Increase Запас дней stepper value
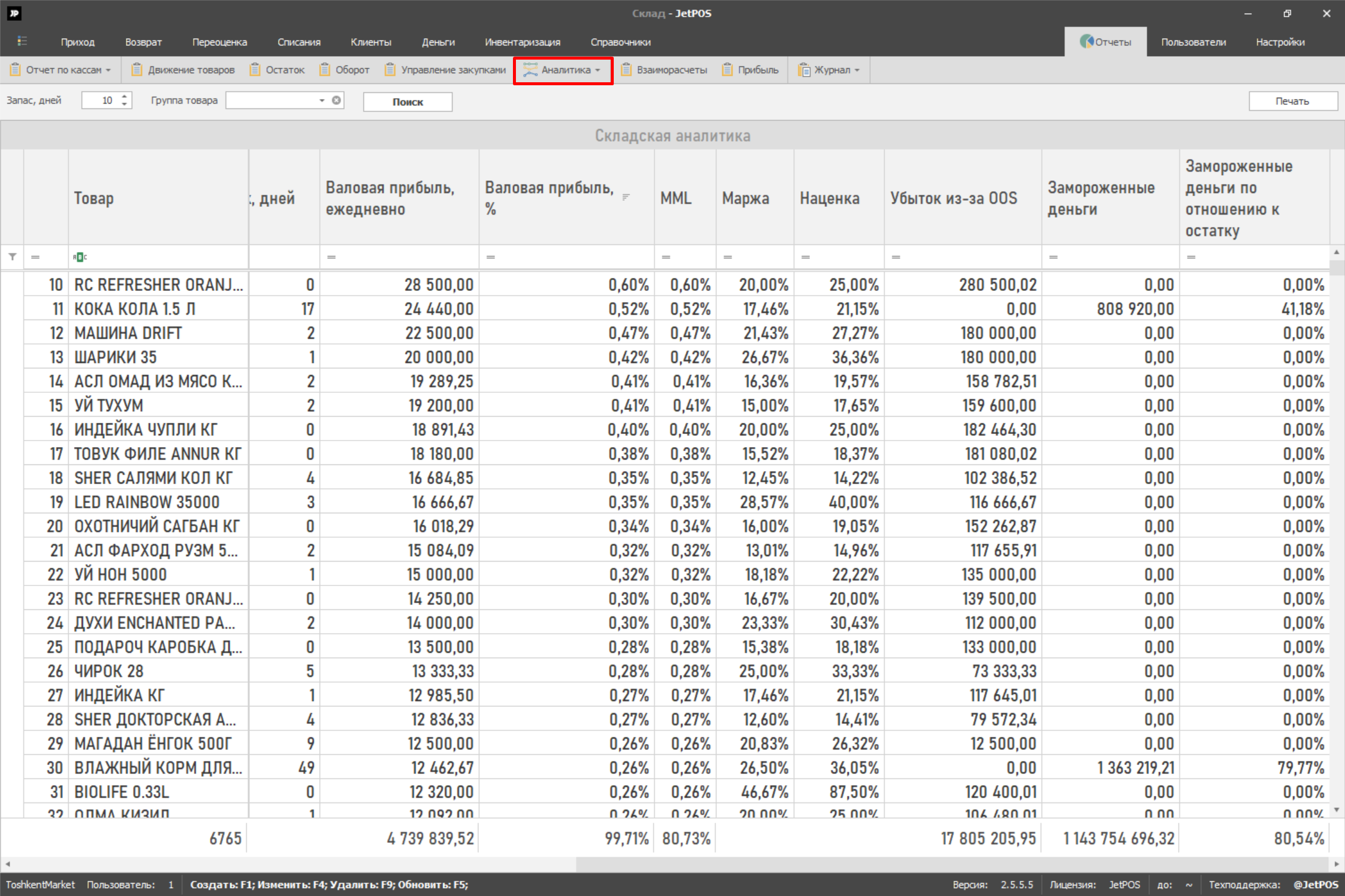1345x896 pixels. point(125,96)
